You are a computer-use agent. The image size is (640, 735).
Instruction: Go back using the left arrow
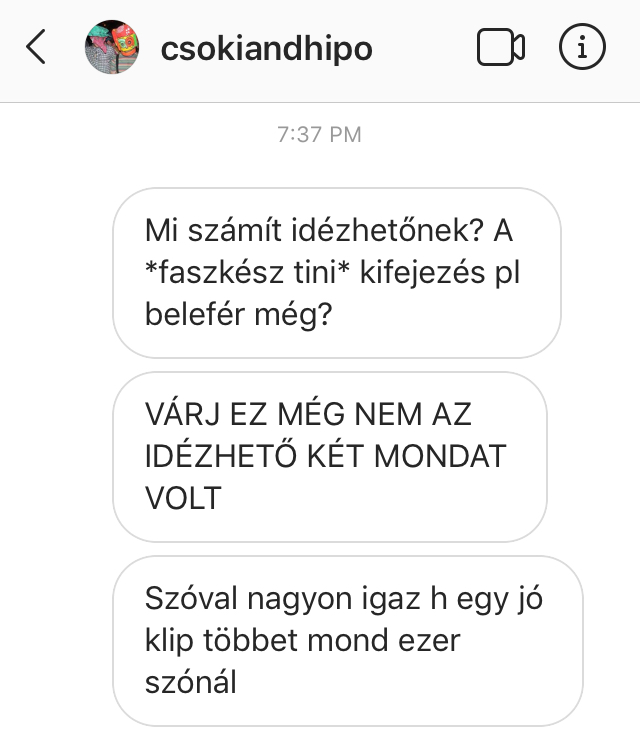pos(36,46)
